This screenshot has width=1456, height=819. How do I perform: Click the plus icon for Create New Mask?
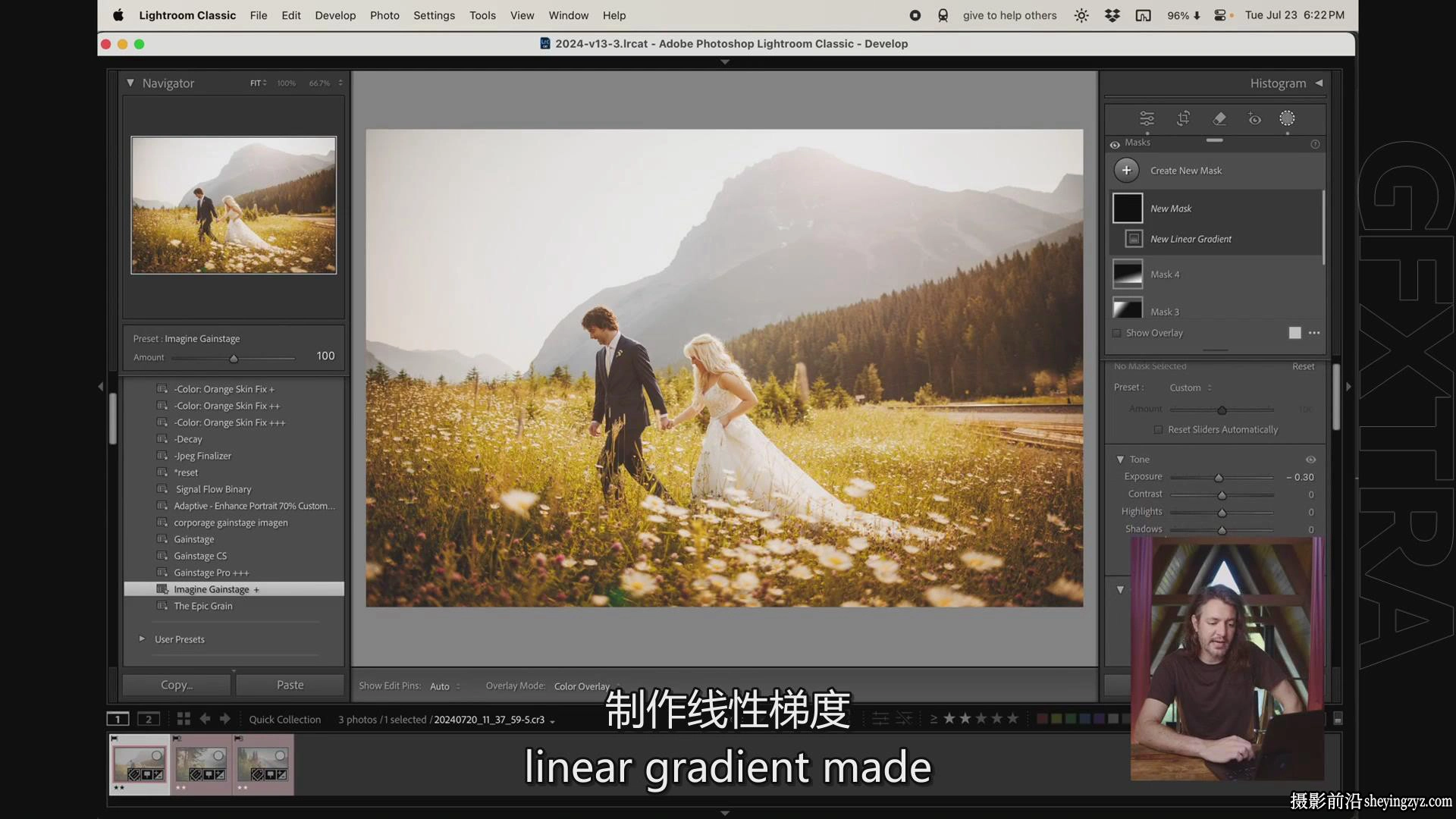[1127, 171]
